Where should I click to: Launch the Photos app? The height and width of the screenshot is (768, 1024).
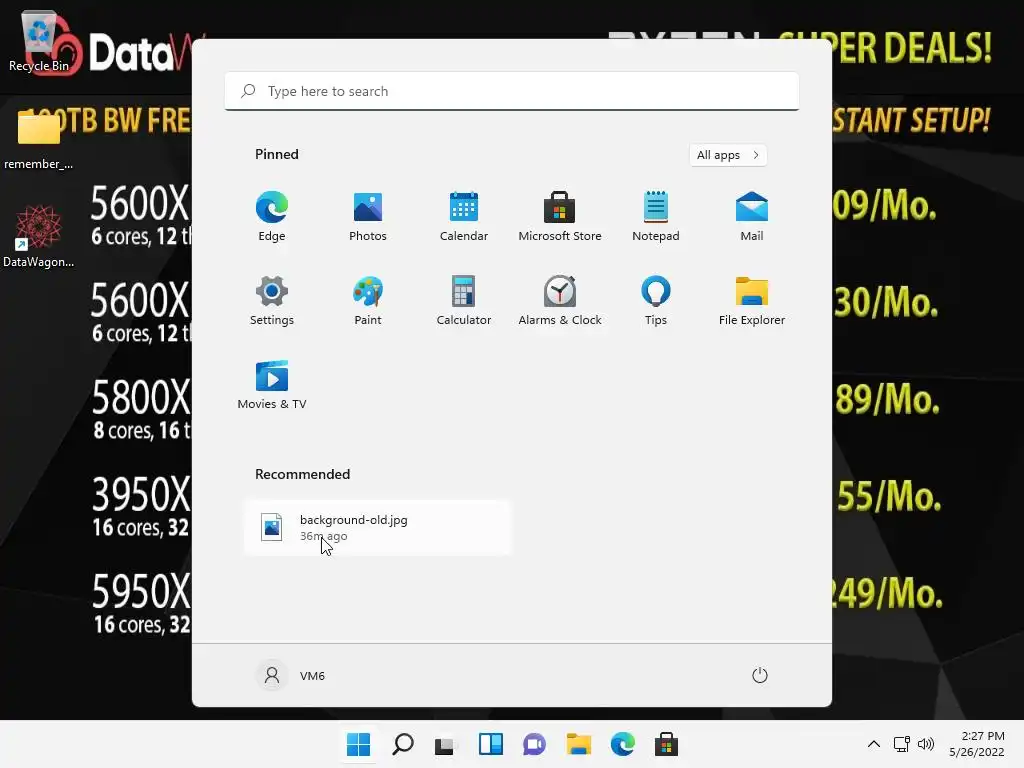click(368, 217)
